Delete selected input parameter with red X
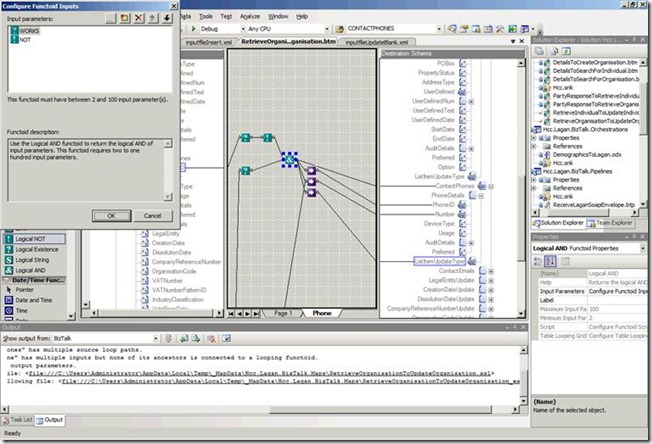This screenshot has height=444, width=652. pos(138,18)
